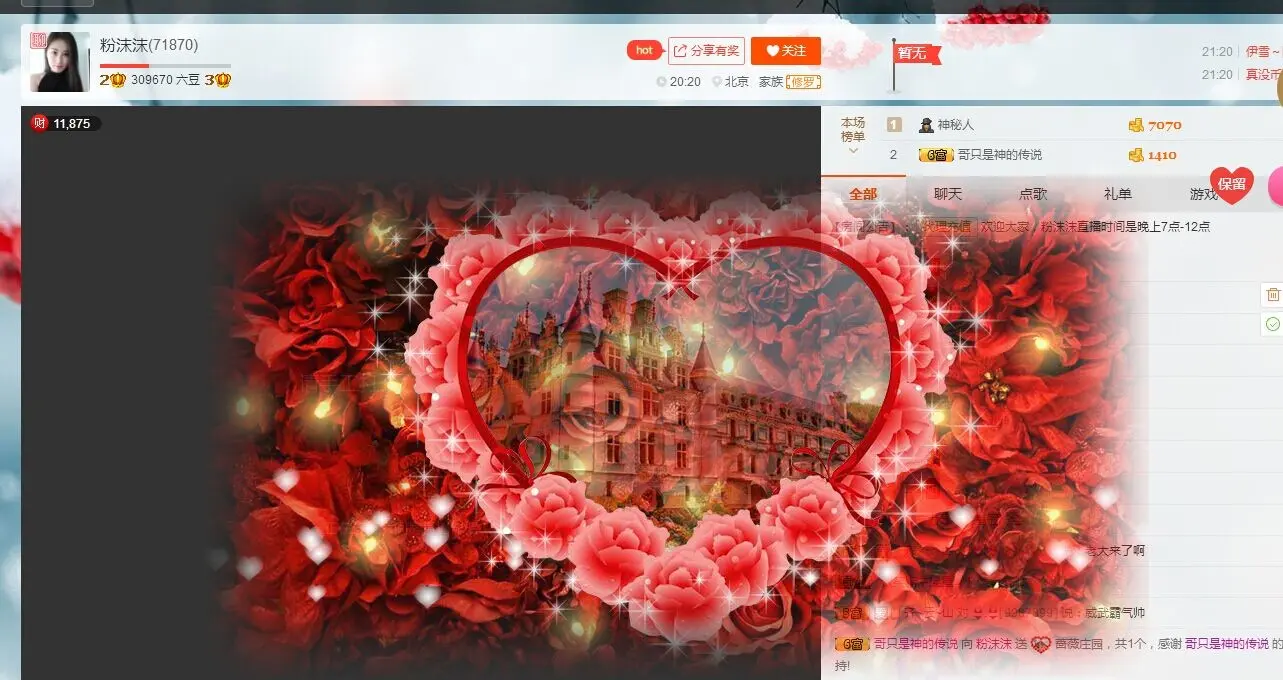This screenshot has height=680, width=1283.
Task: Click the 保留 heart icon
Action: tap(1232, 185)
